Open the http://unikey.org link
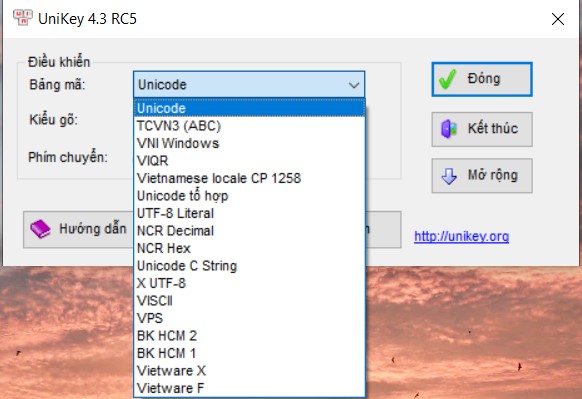Screen dimensions: 582x399 click(x=461, y=236)
